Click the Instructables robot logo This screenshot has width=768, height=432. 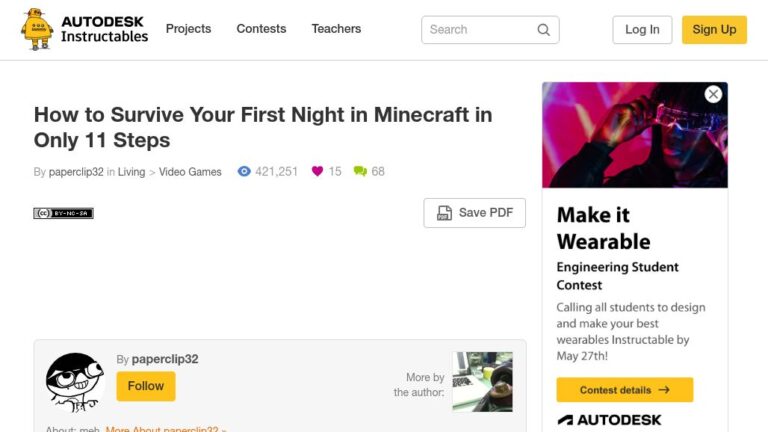[37, 29]
